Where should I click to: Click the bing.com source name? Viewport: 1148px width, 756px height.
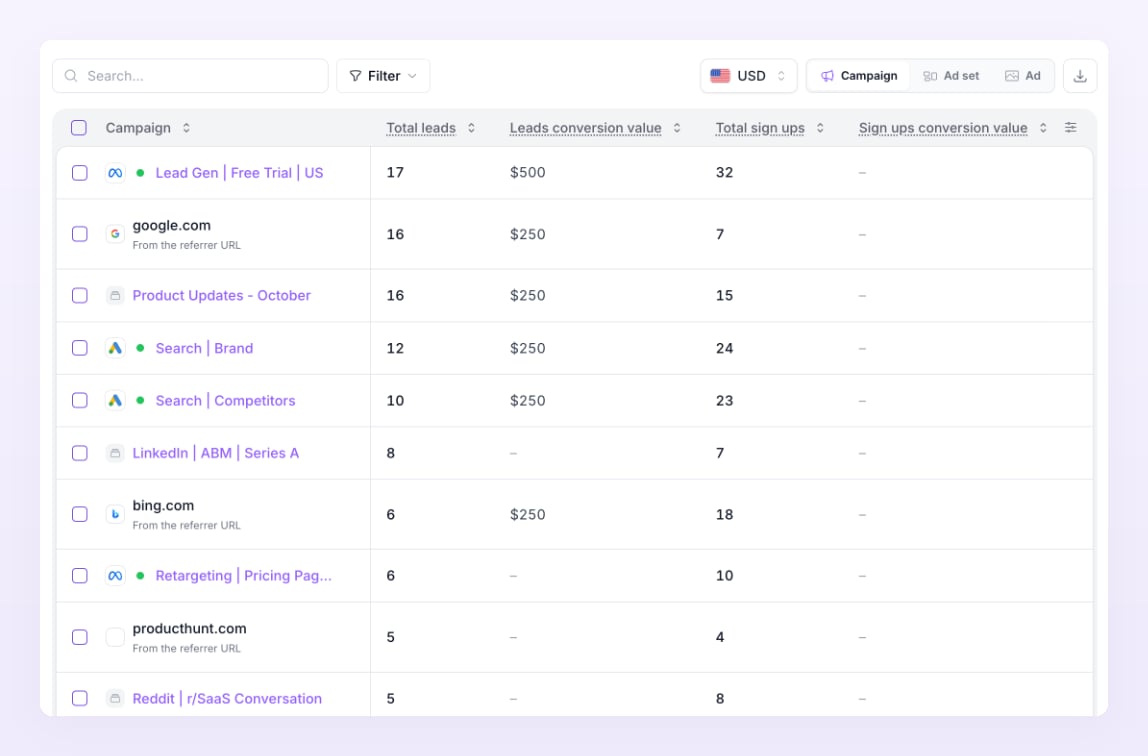click(163, 506)
